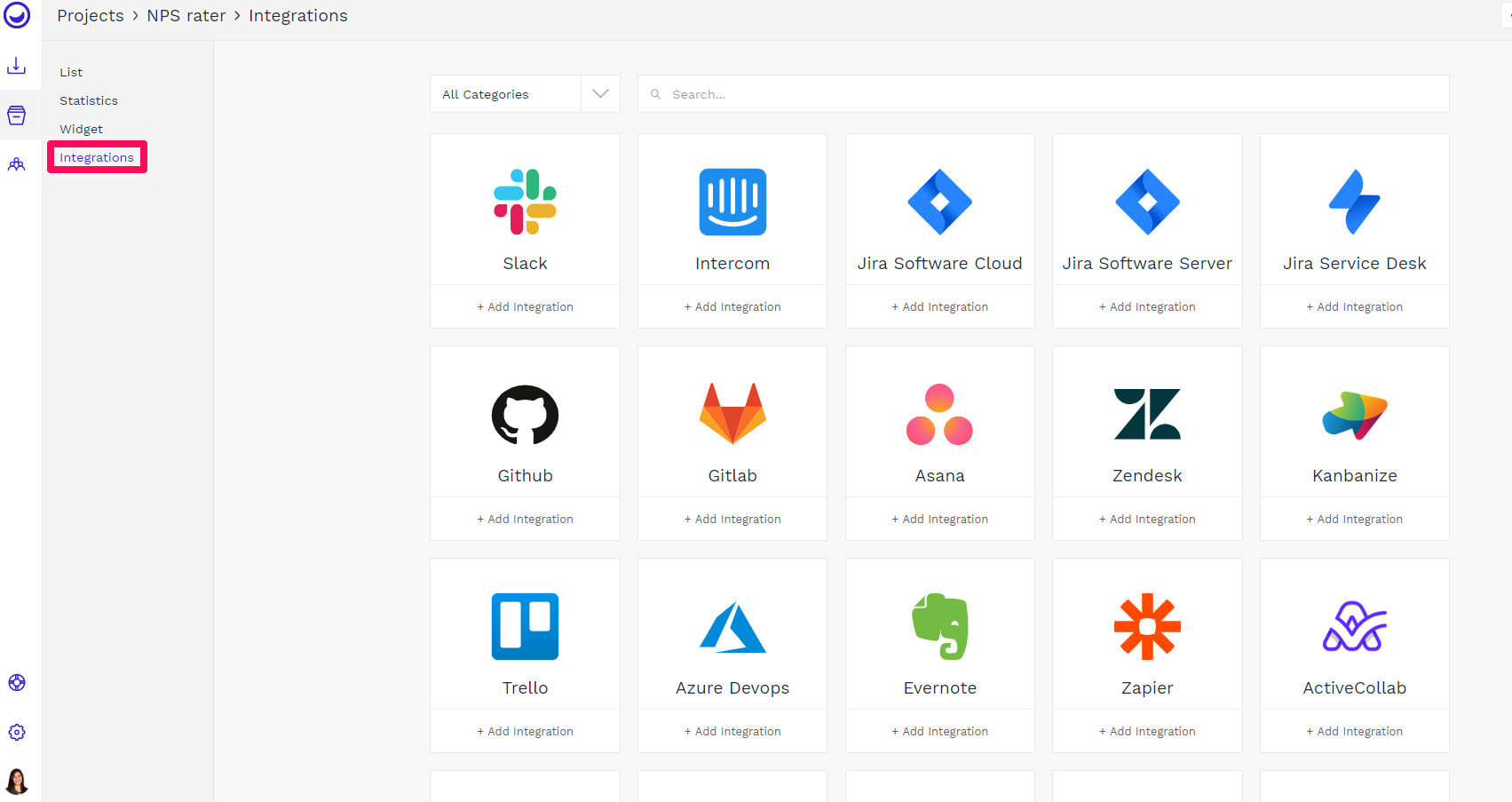
Task: Open the projects icon in left rail
Action: [17, 115]
